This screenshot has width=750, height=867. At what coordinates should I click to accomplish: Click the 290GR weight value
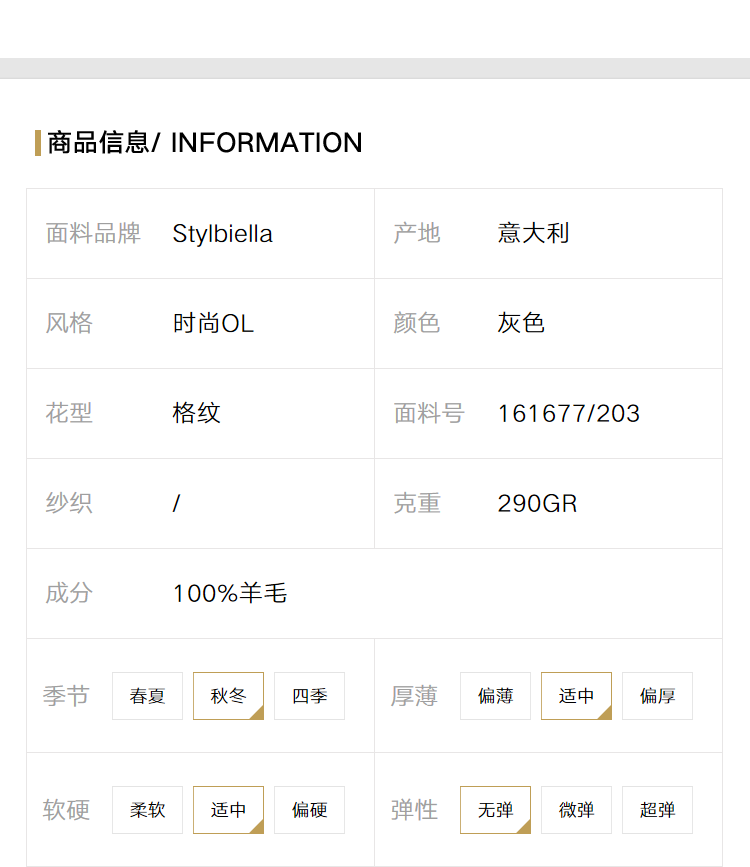click(x=537, y=504)
